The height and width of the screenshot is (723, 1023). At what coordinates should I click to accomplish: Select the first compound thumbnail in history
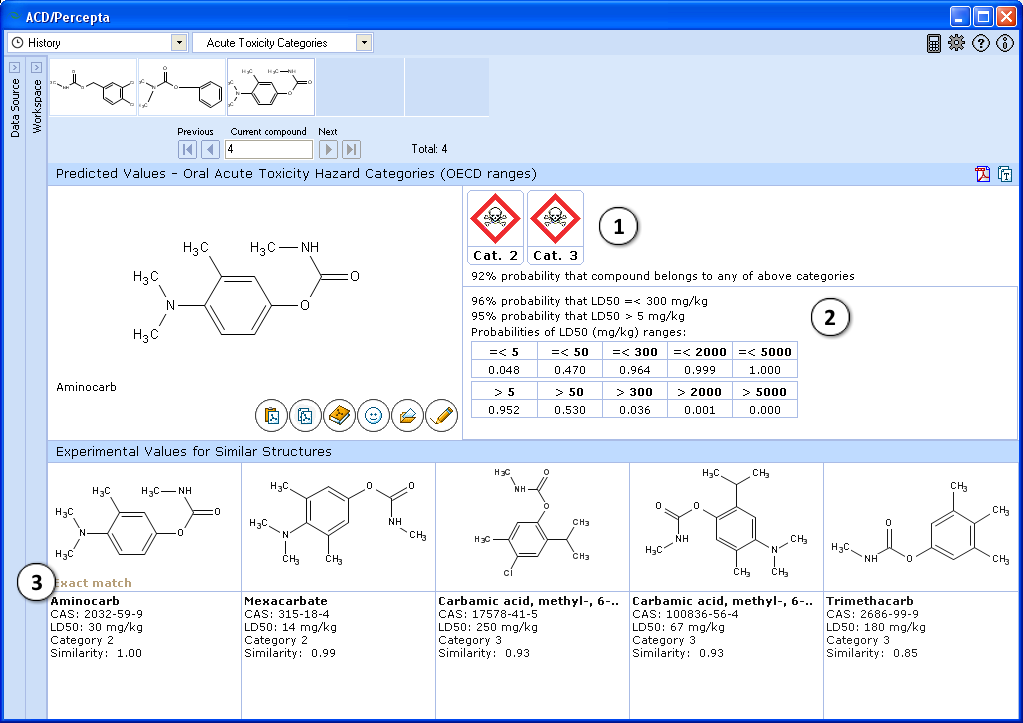click(93, 87)
